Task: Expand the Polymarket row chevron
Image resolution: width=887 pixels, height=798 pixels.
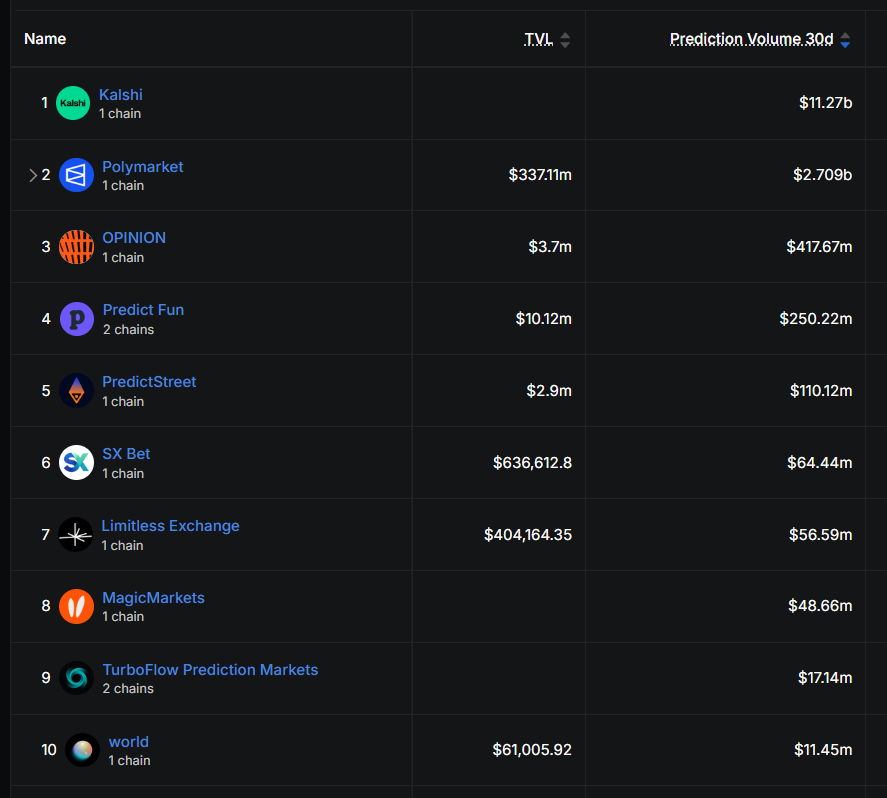Action: (x=33, y=175)
